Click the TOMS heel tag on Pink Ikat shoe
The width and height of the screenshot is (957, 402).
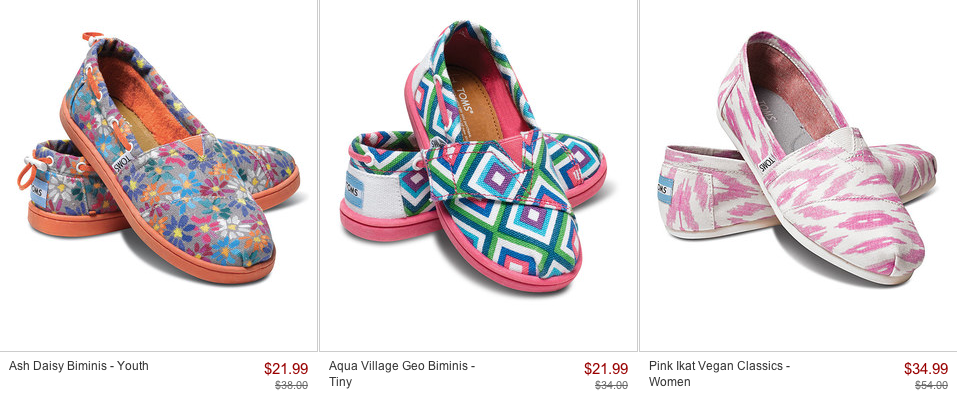tap(666, 187)
